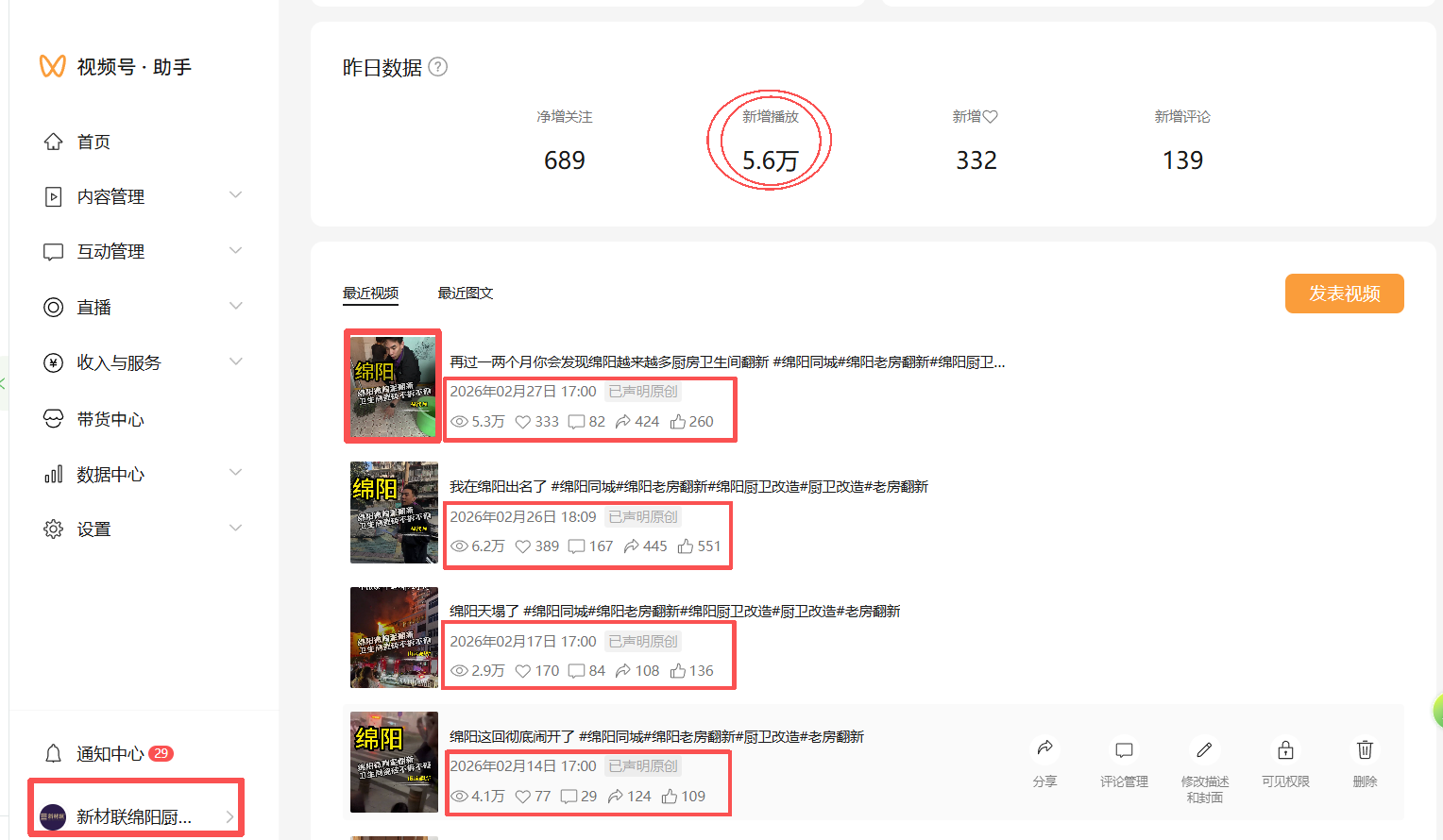Click the 可见权限 lock icon
1443x840 pixels.
click(x=1285, y=749)
